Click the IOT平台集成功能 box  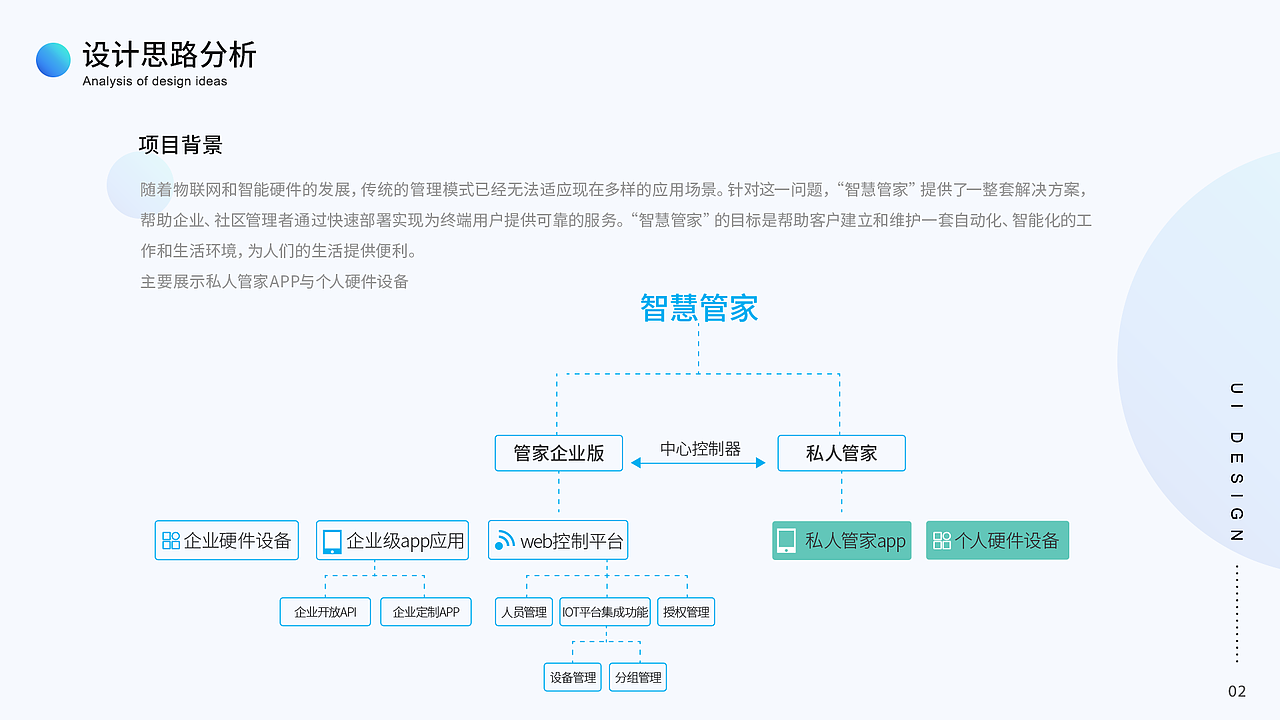(x=605, y=612)
